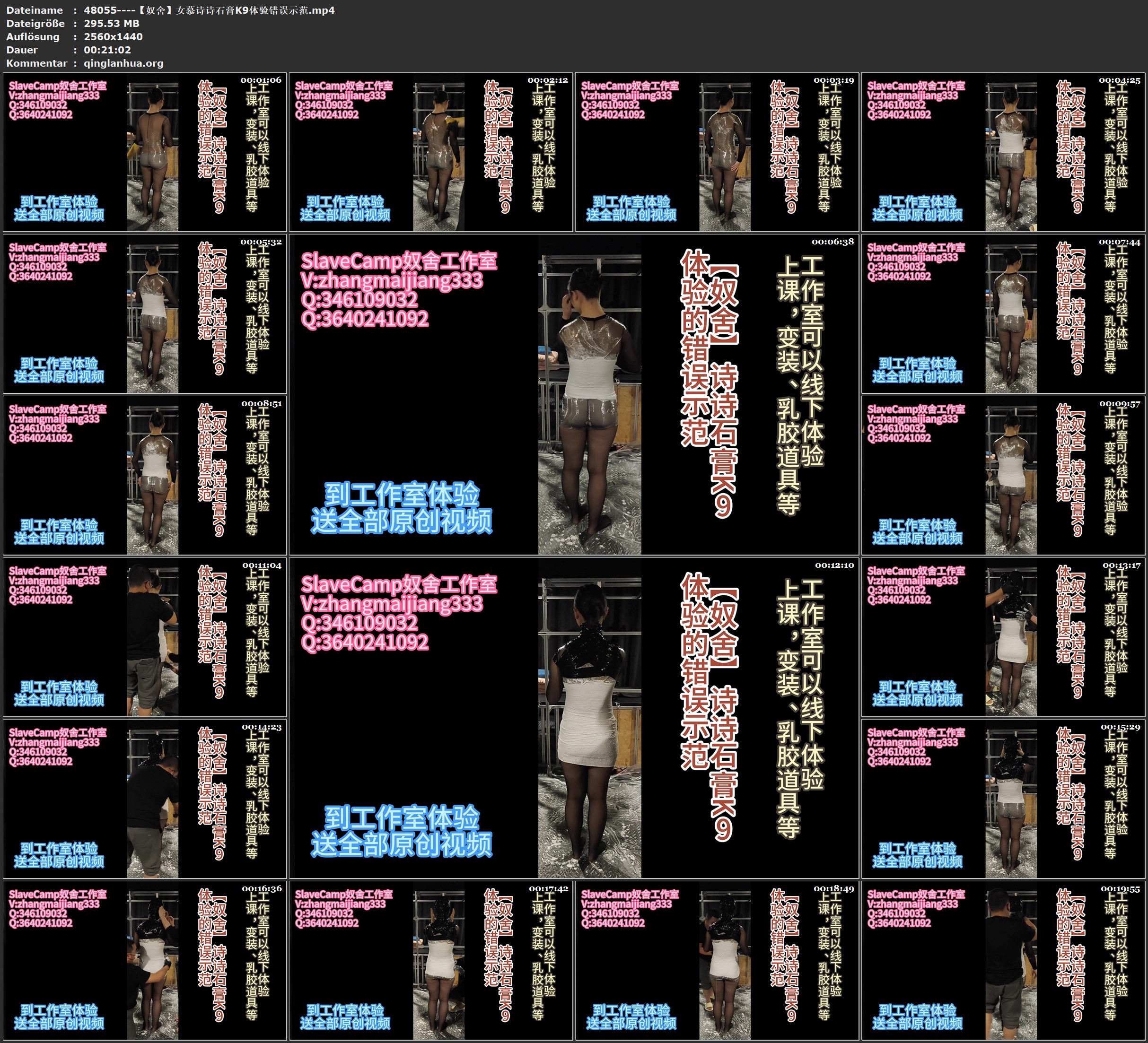Select the frame stamped 00:16:36
Image resolution: width=1148 pixels, height=1043 pixels.
pyautogui.click(x=145, y=960)
